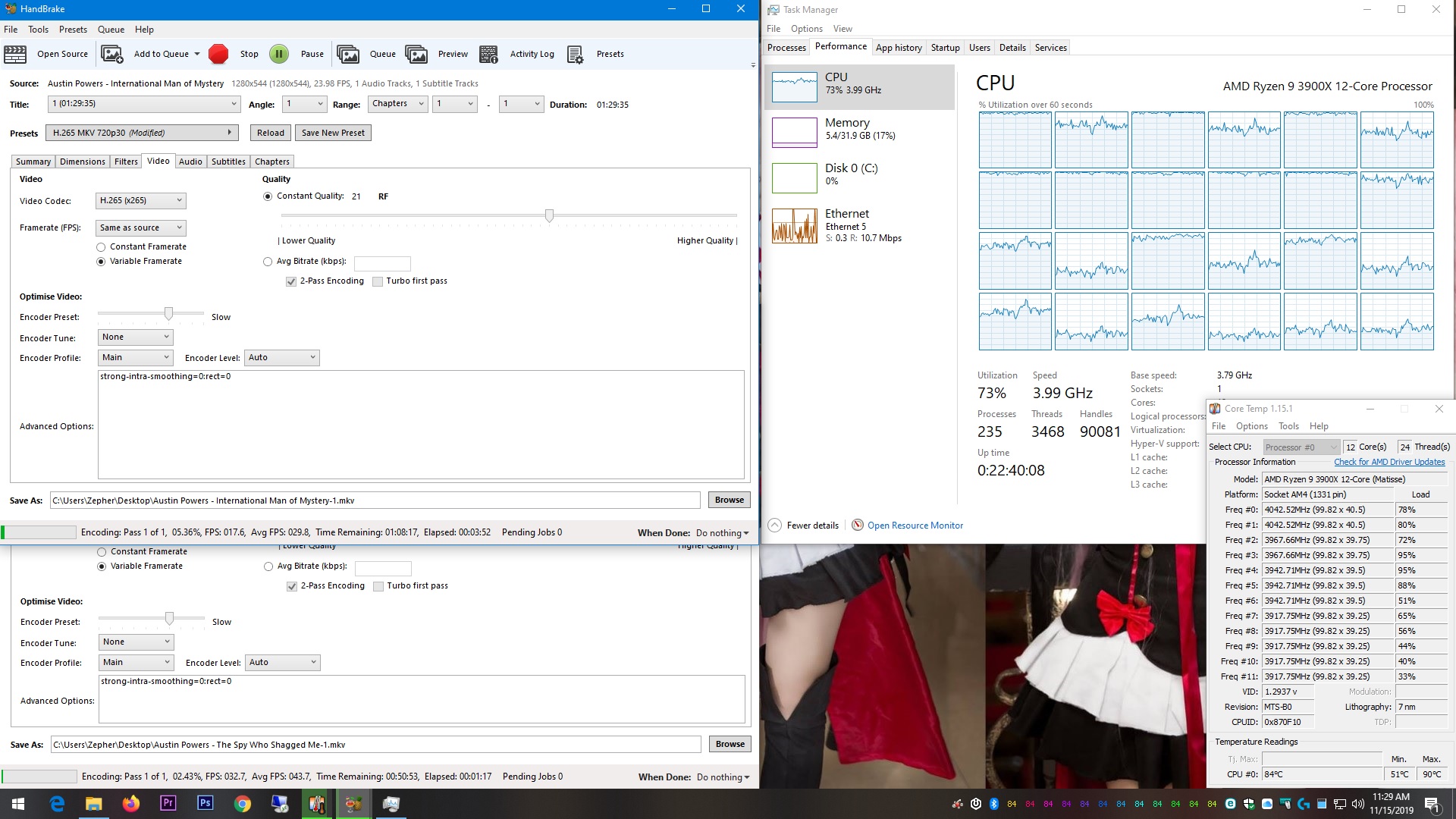Select the Ethernet graph thumbnail in Task Manager
The width and height of the screenshot is (1456, 819).
point(794,225)
